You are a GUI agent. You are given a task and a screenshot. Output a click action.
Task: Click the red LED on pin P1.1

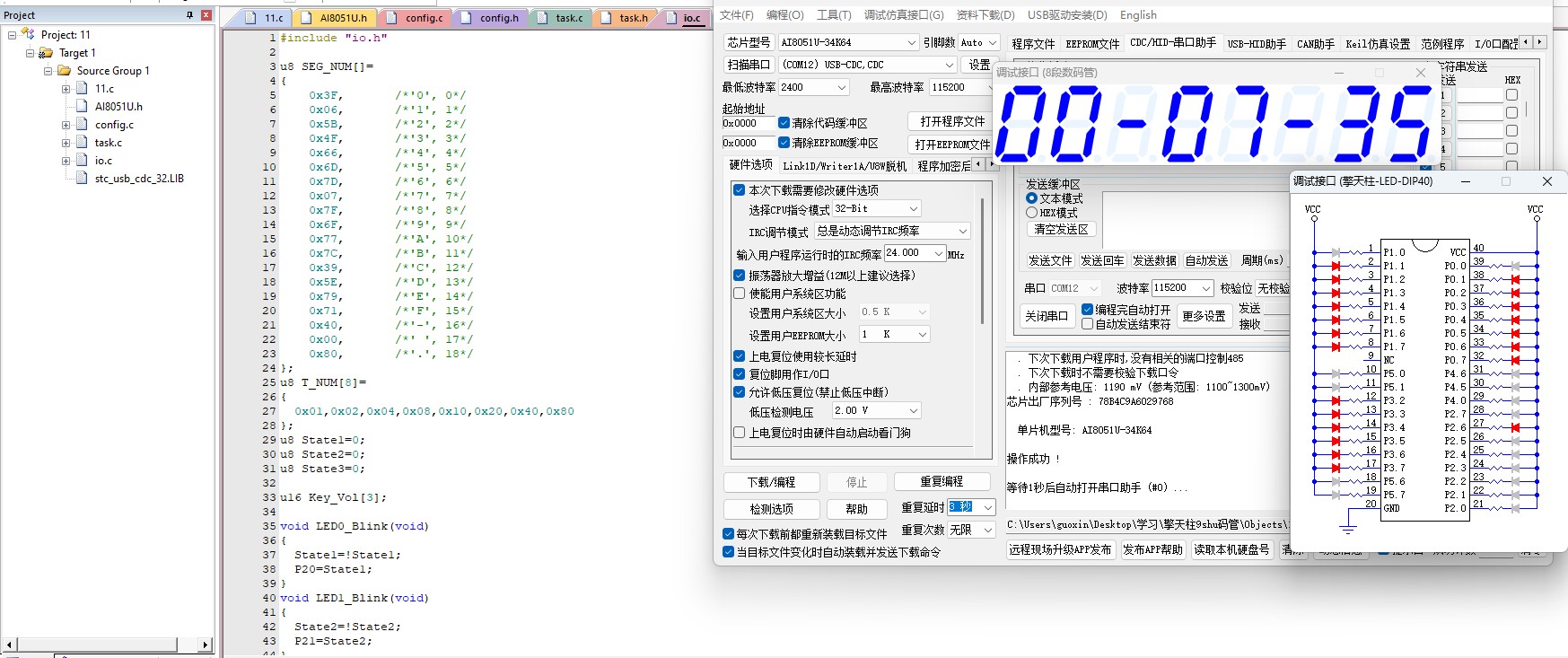coord(1336,266)
